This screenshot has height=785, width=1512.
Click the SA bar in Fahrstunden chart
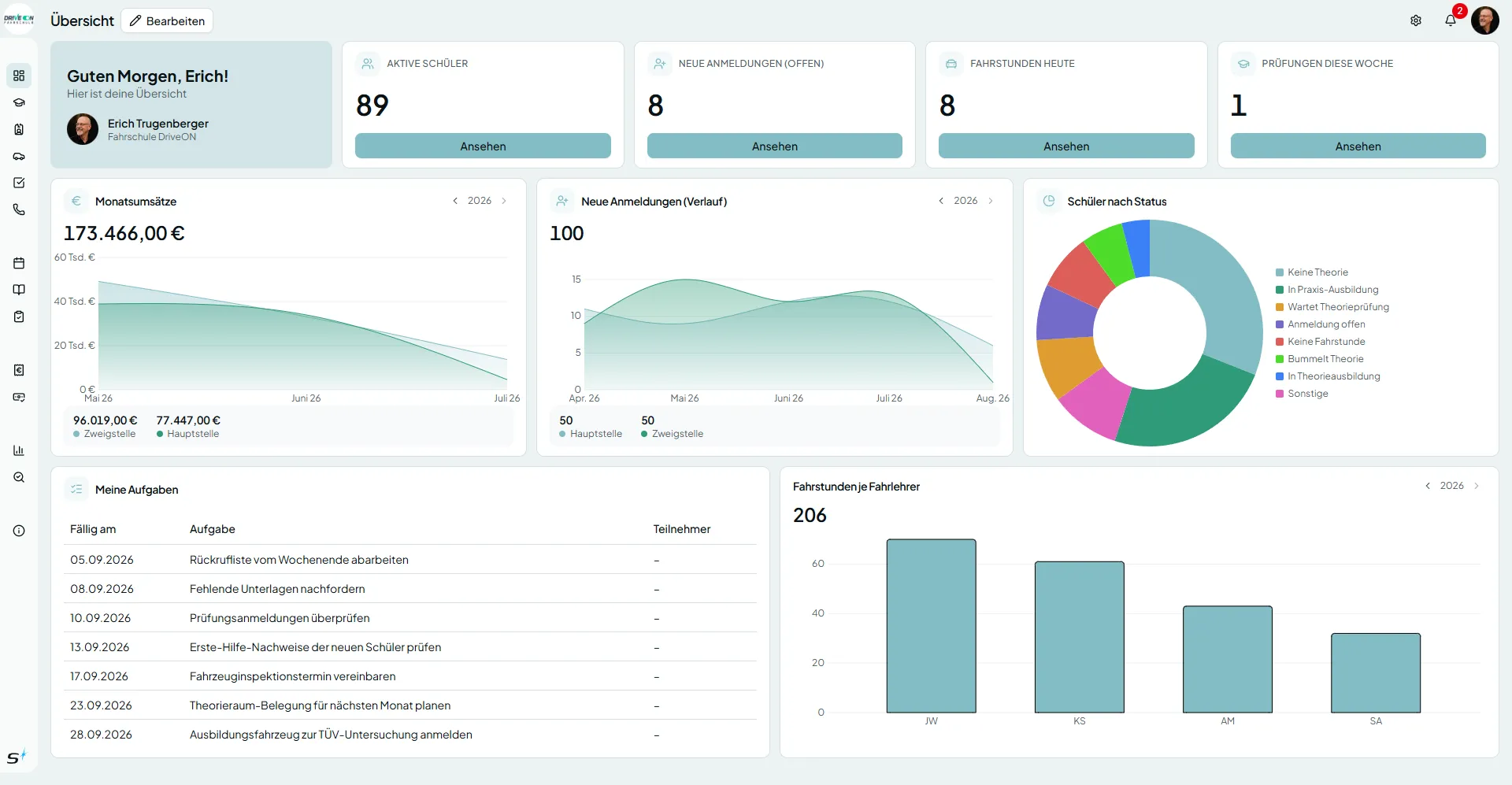point(1376,673)
